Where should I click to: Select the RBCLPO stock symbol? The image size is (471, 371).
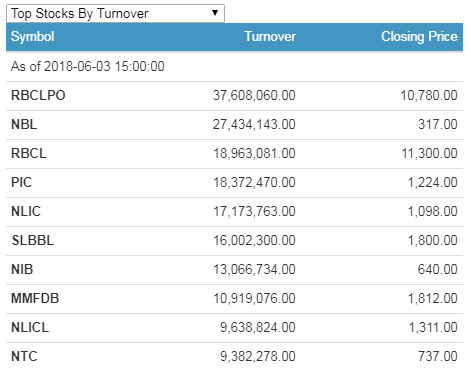coord(38,96)
